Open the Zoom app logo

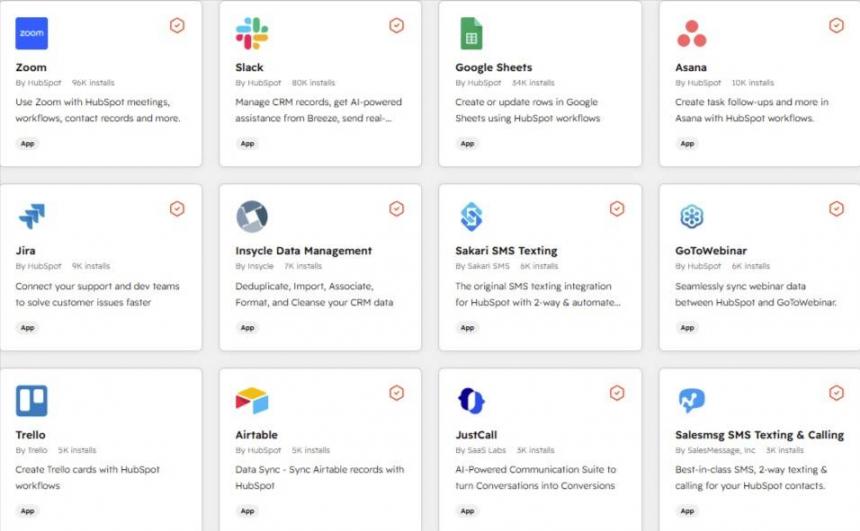(31, 33)
